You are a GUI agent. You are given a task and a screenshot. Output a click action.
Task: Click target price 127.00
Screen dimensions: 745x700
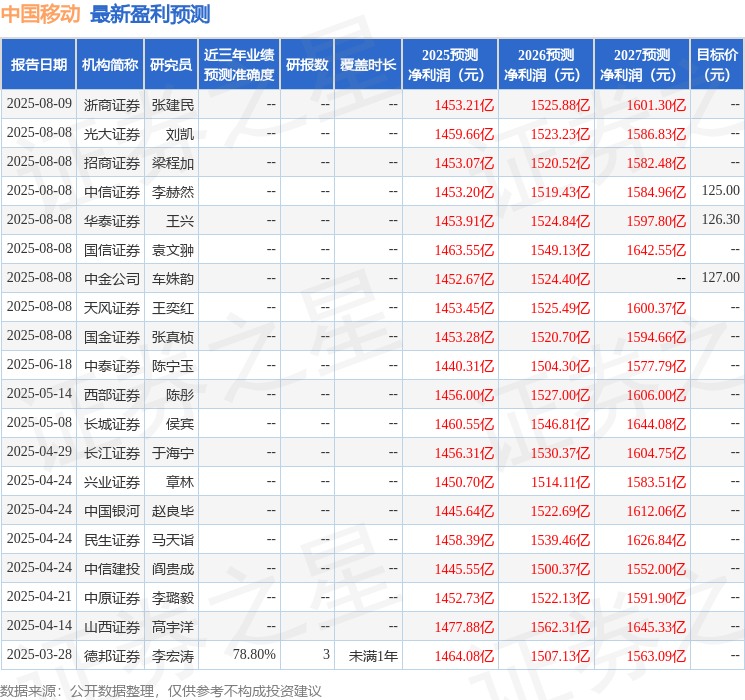[721, 277]
